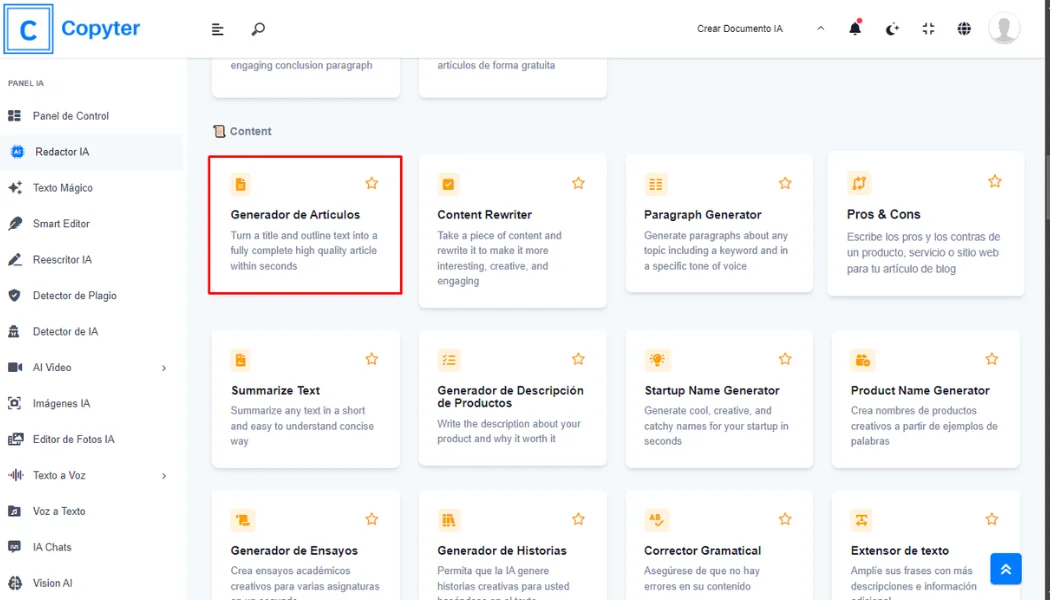Image resolution: width=1050 pixels, height=600 pixels.
Task: Change language with the globe icon
Action: [x=964, y=29]
